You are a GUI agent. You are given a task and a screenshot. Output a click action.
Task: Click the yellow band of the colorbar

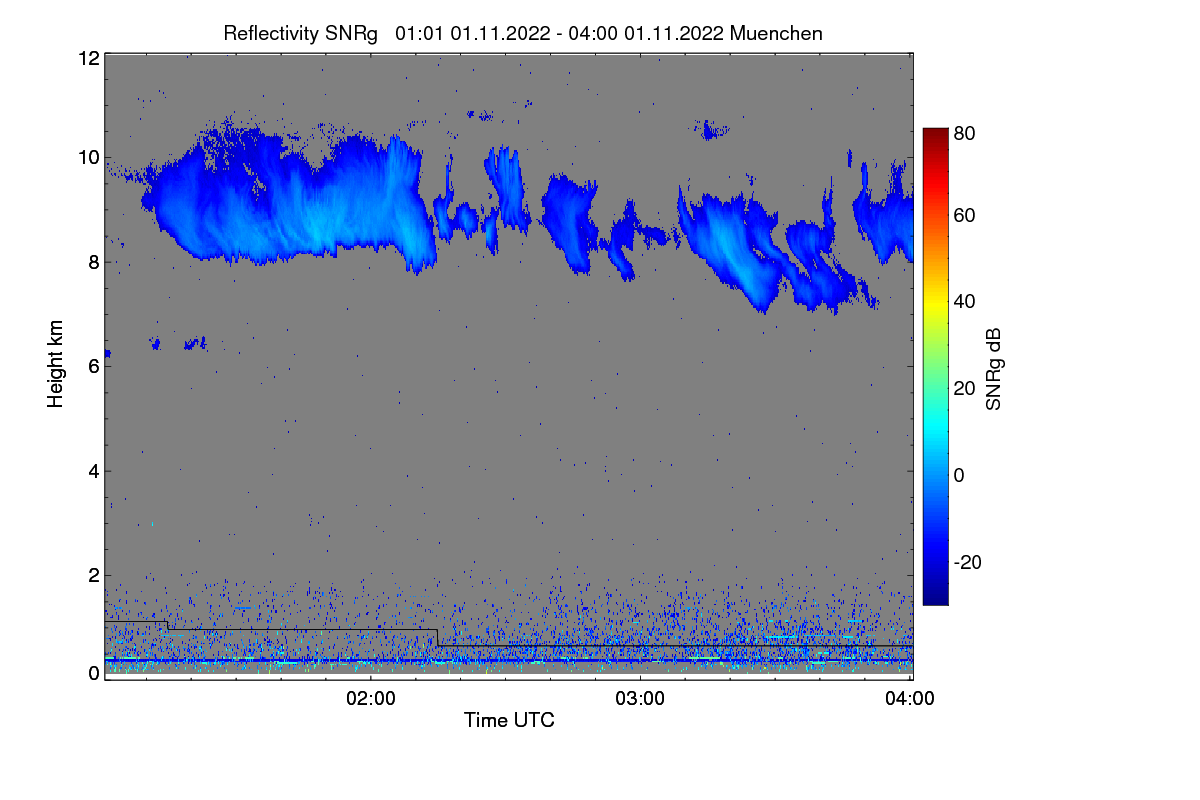pyautogui.click(x=934, y=305)
